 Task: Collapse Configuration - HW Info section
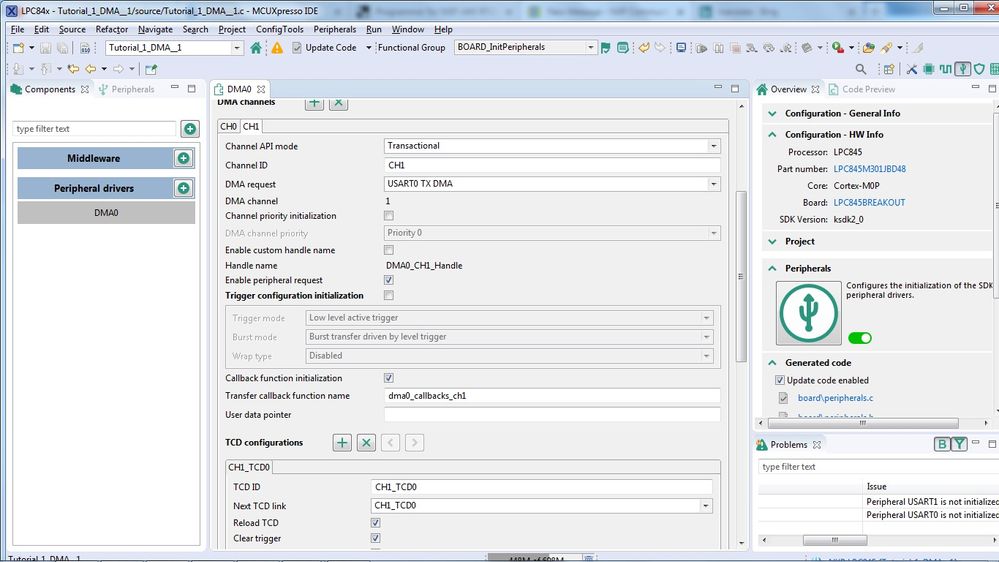pos(772,134)
